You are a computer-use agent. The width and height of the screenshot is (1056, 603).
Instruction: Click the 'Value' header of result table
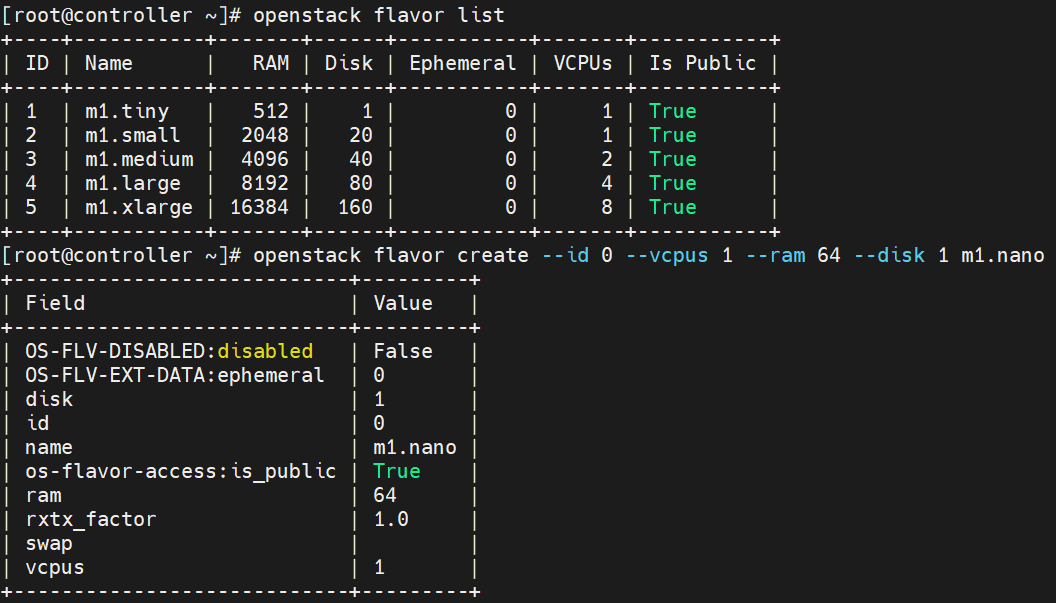pos(403,303)
